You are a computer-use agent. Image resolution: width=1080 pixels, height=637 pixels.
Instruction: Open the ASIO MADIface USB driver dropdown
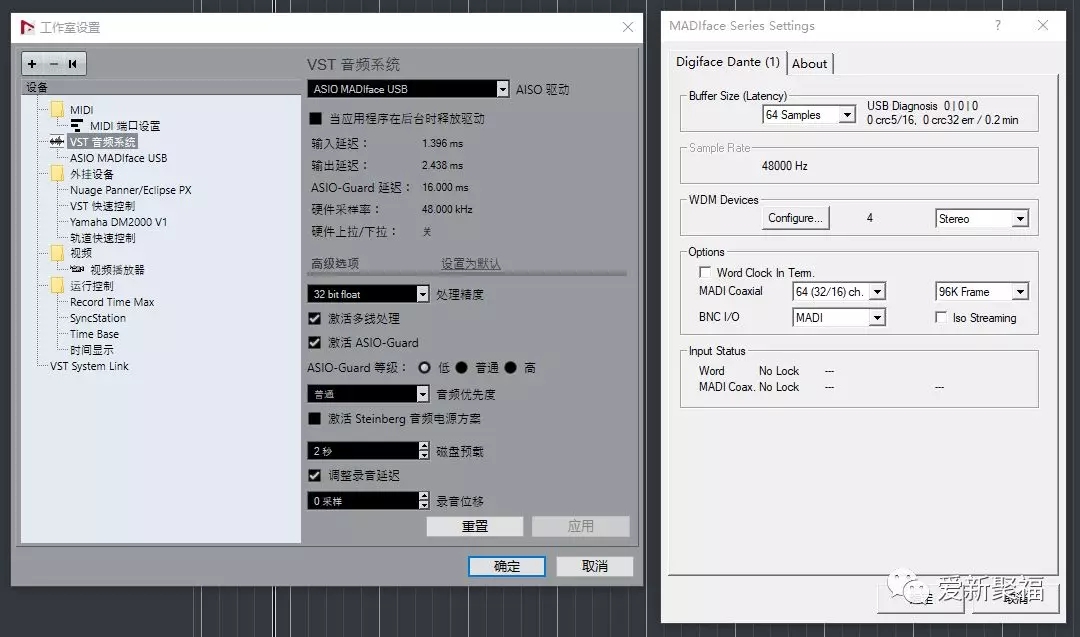[502, 89]
